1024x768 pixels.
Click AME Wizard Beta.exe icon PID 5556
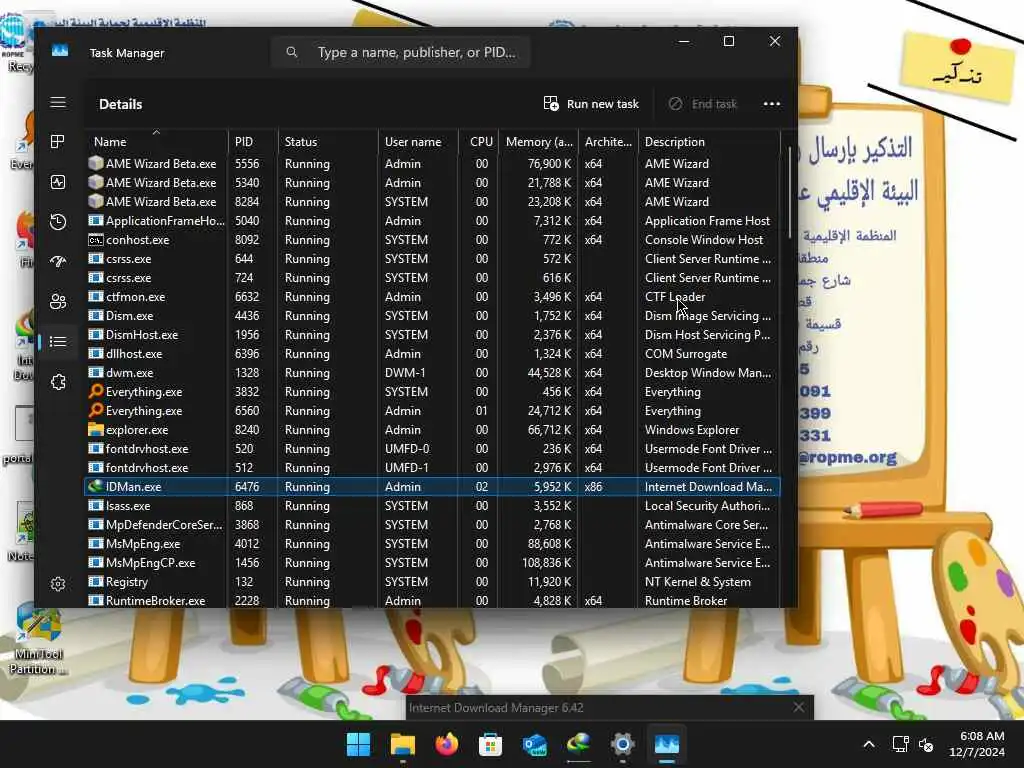pyautogui.click(x=96, y=163)
